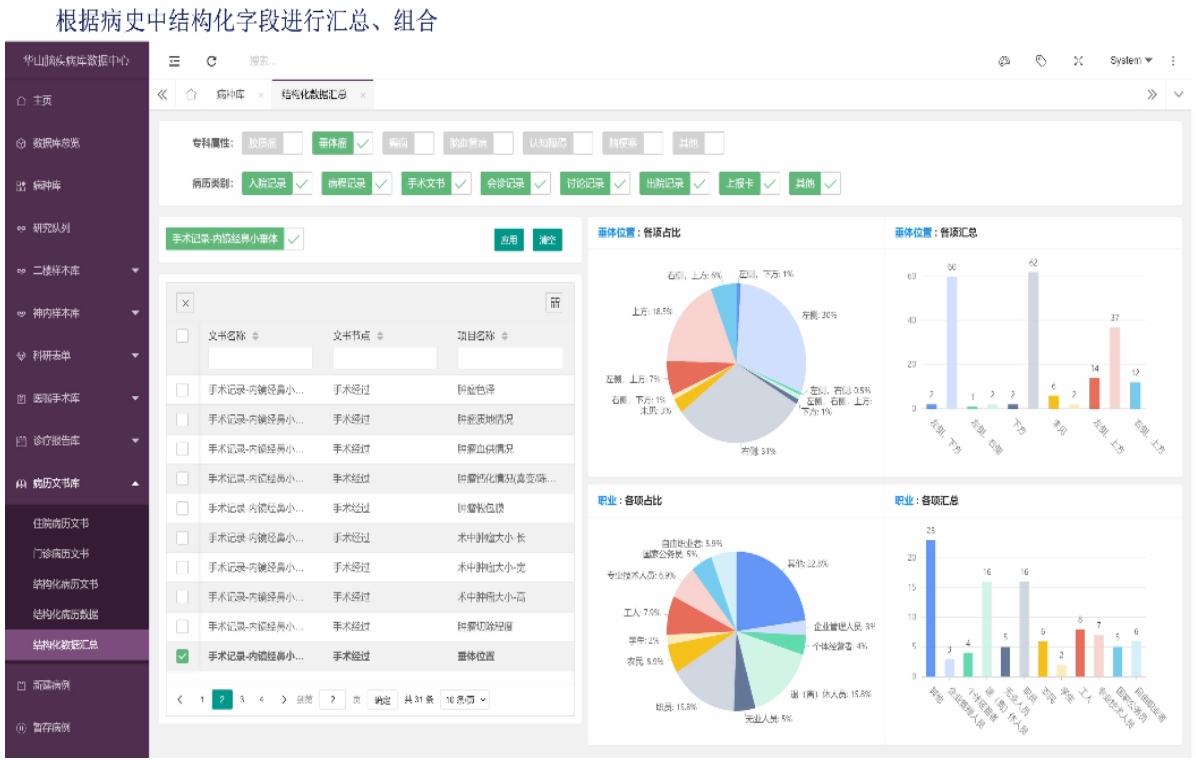Click the 清空 button
Image resolution: width=1196 pixels, height=764 pixels.
547,240
